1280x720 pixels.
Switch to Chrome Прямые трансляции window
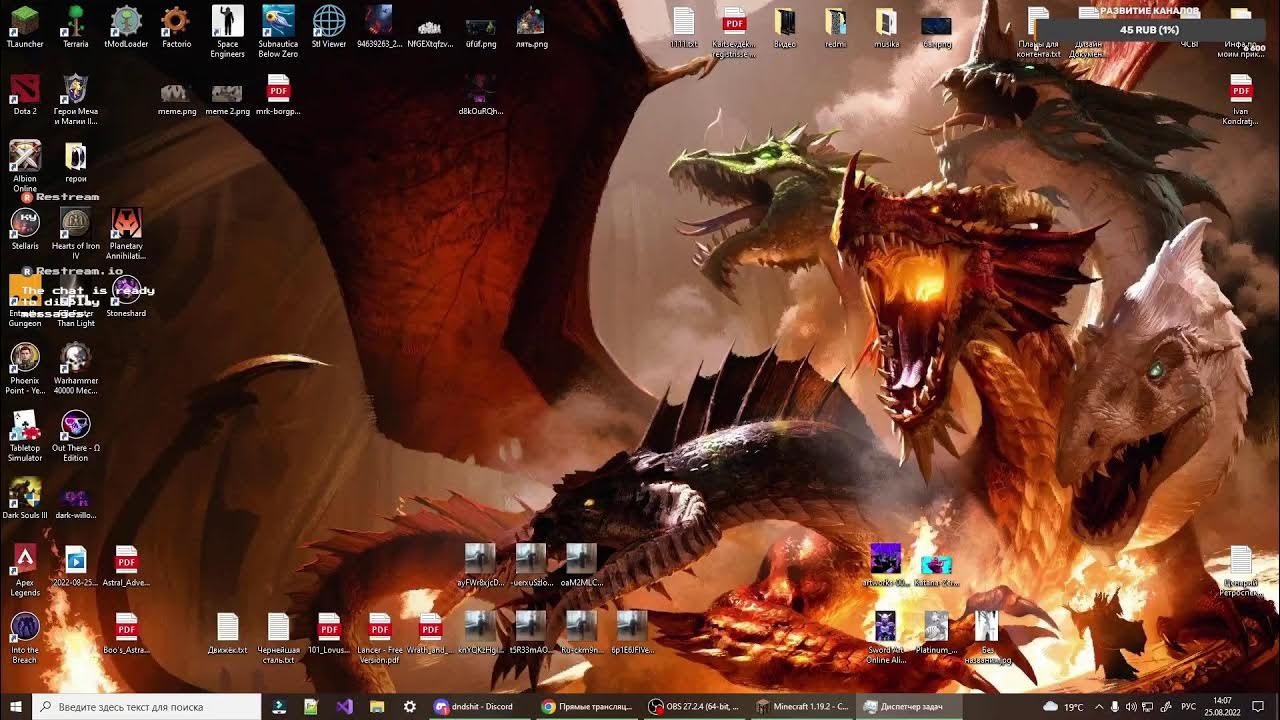tap(586, 706)
